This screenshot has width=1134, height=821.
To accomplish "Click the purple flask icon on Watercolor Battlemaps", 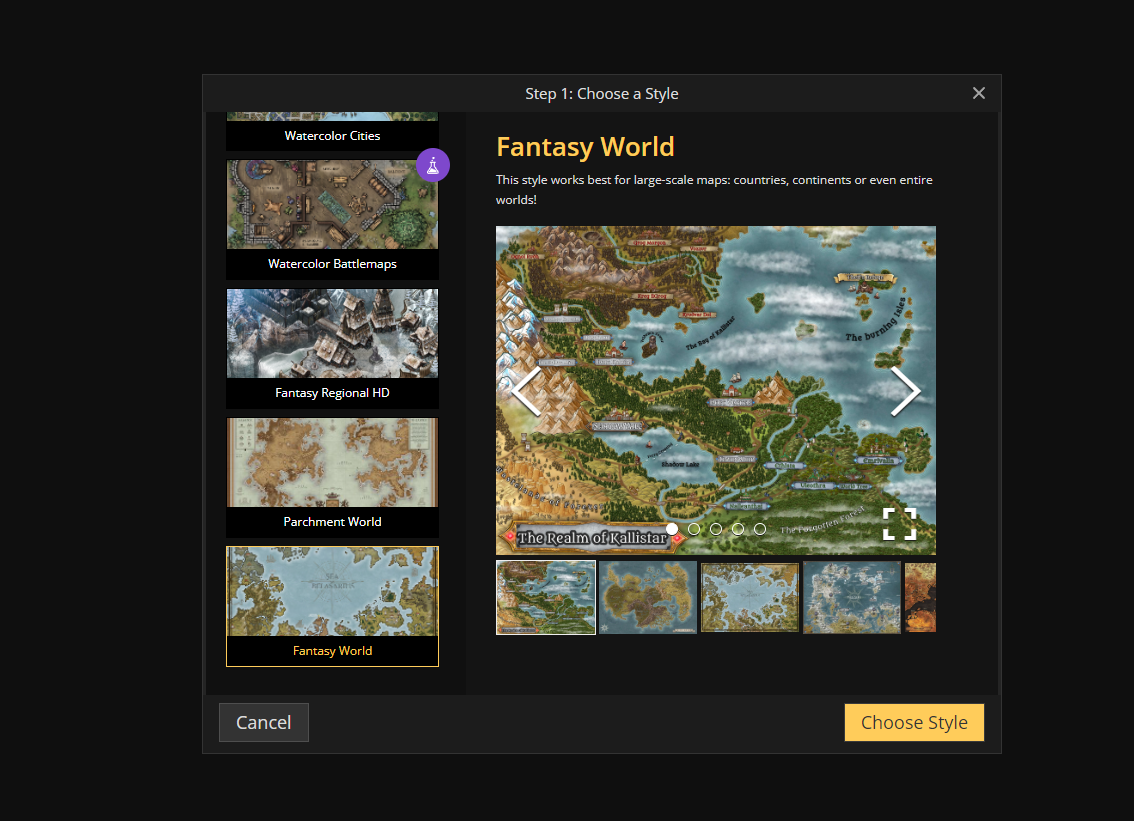I will click(433, 164).
